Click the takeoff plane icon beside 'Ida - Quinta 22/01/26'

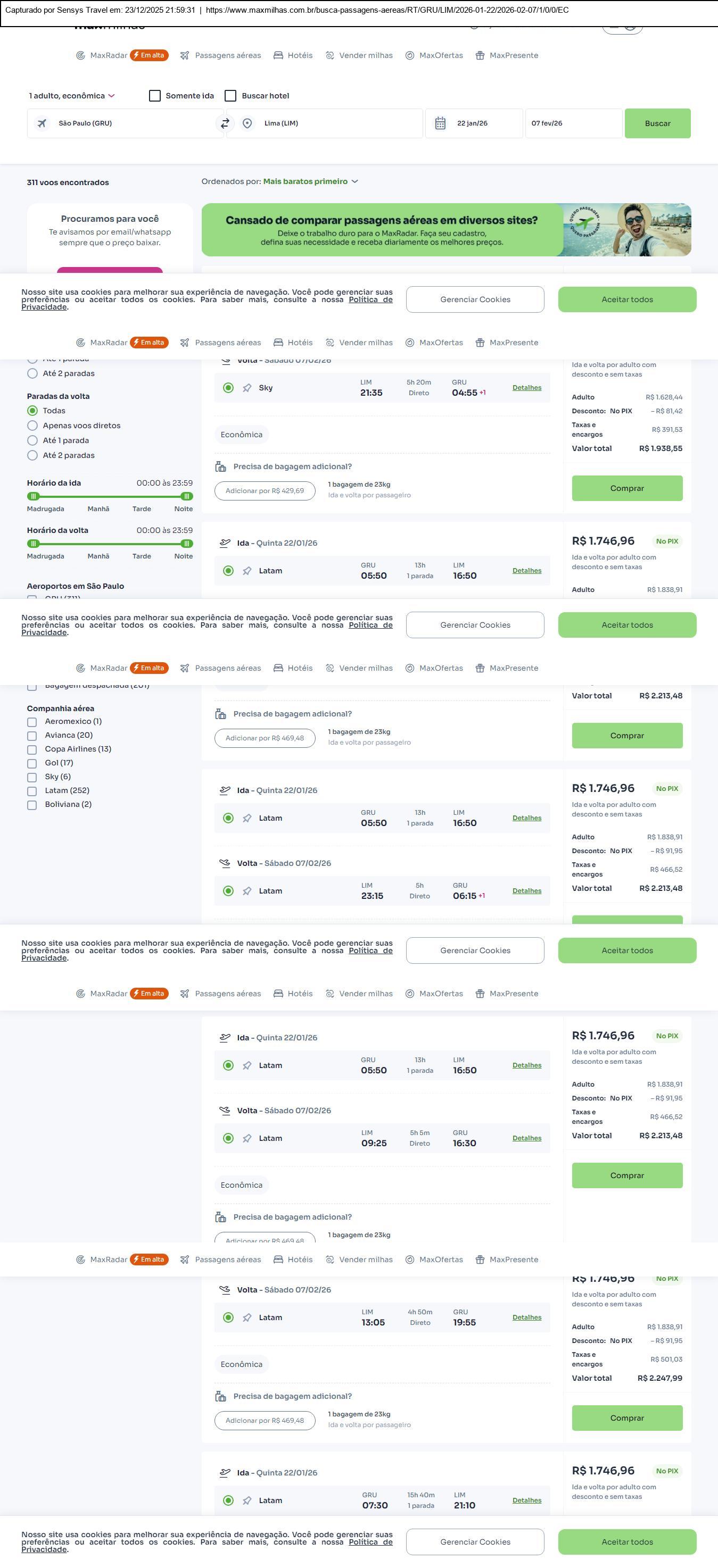(225, 543)
